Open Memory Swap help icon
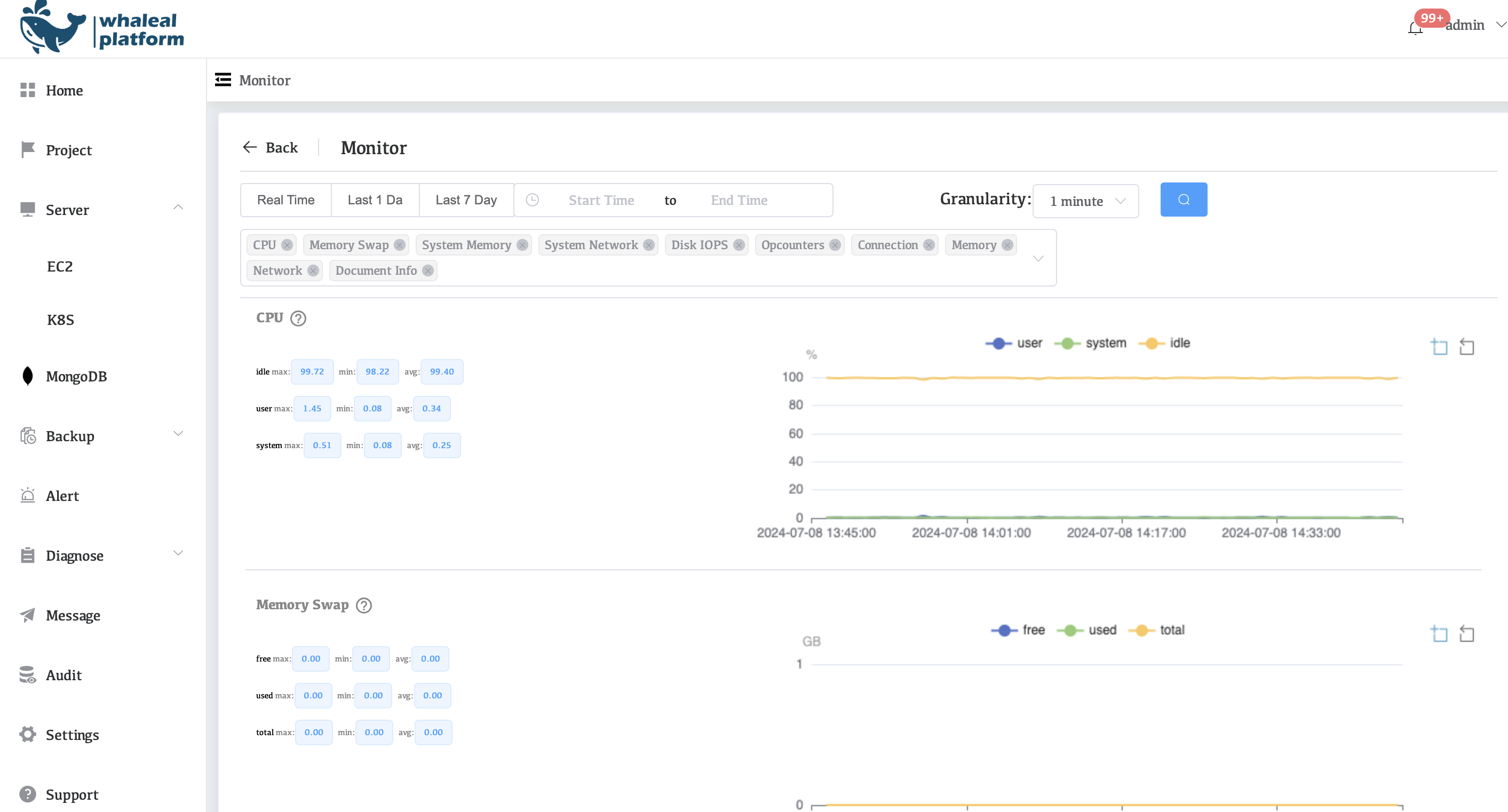The height and width of the screenshot is (812, 1508). [x=364, y=606]
